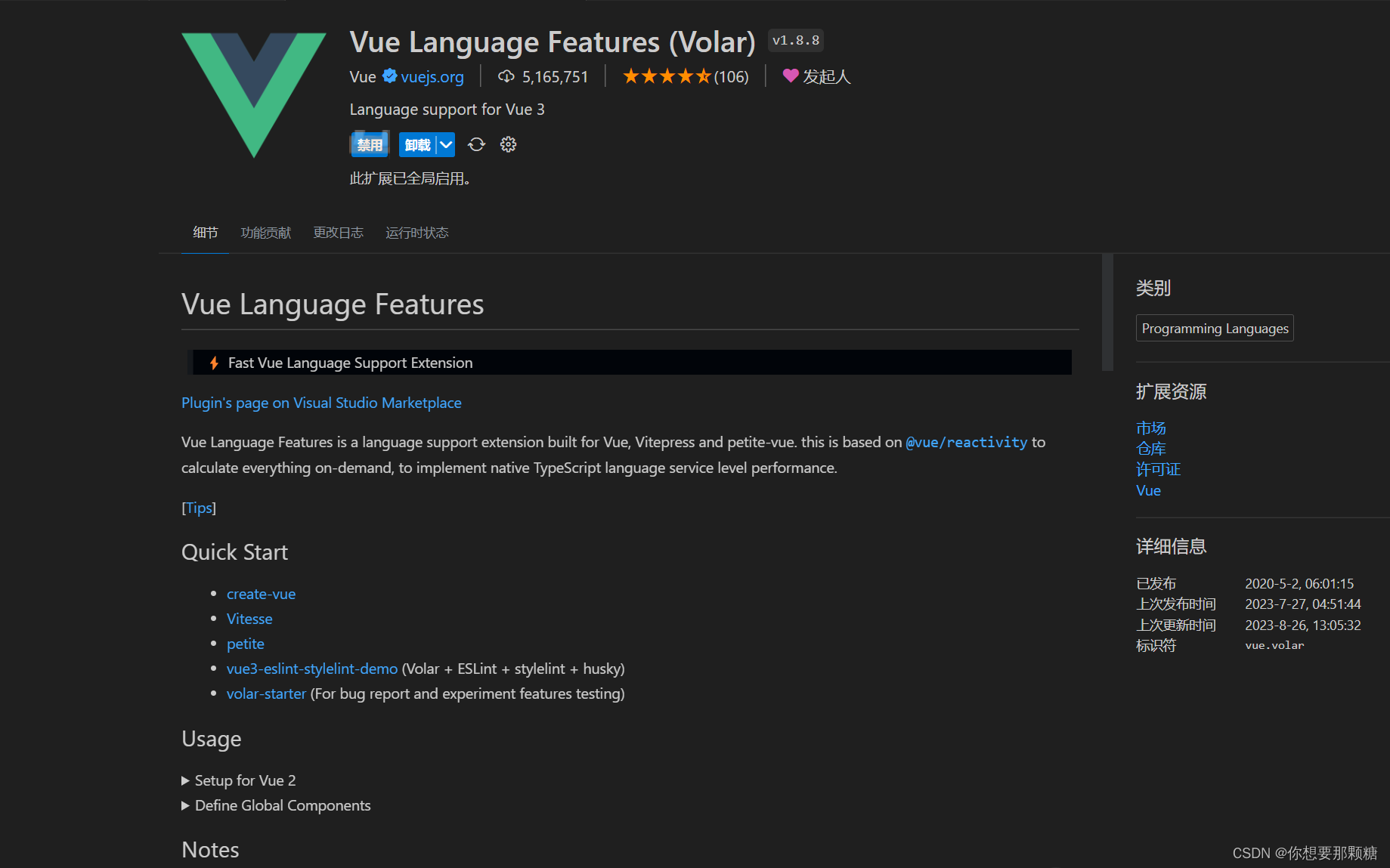Click 卸载 to uninstall the extension
Image resolution: width=1390 pixels, height=868 pixels.
pyautogui.click(x=417, y=144)
